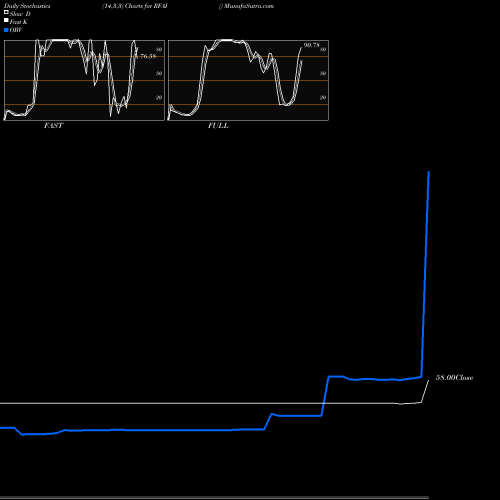Select the OBV legend label
This screenshot has width=500, height=500.
[16, 30]
